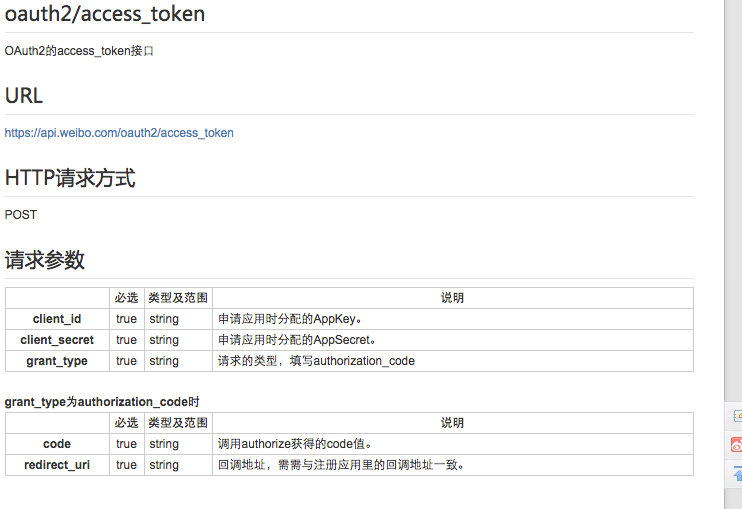The image size is (742, 509).
Task: Click the 请求参数 heading
Action: click(x=45, y=260)
